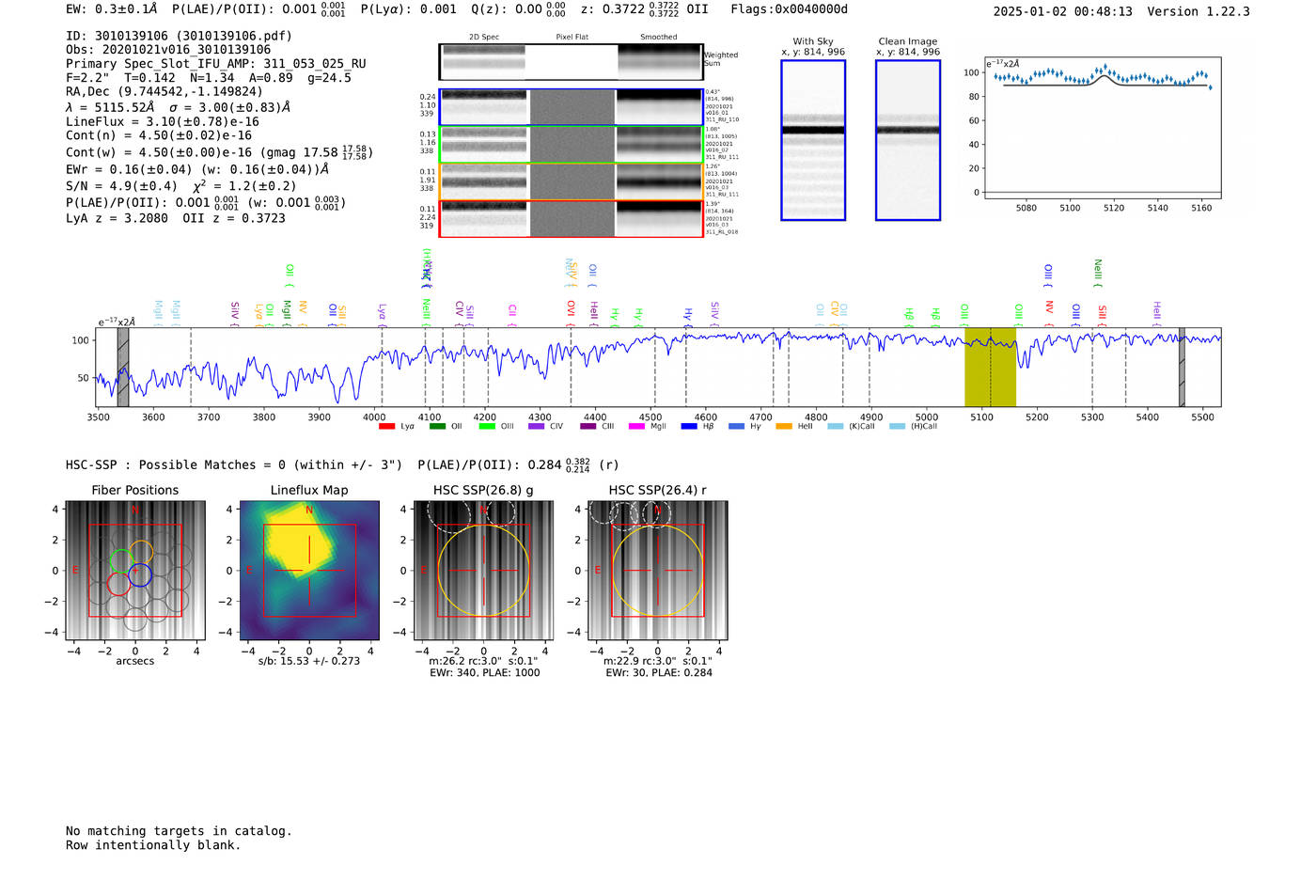
Task: Click the green-bordered 2D spectrum fiber row
Action: tap(571, 145)
